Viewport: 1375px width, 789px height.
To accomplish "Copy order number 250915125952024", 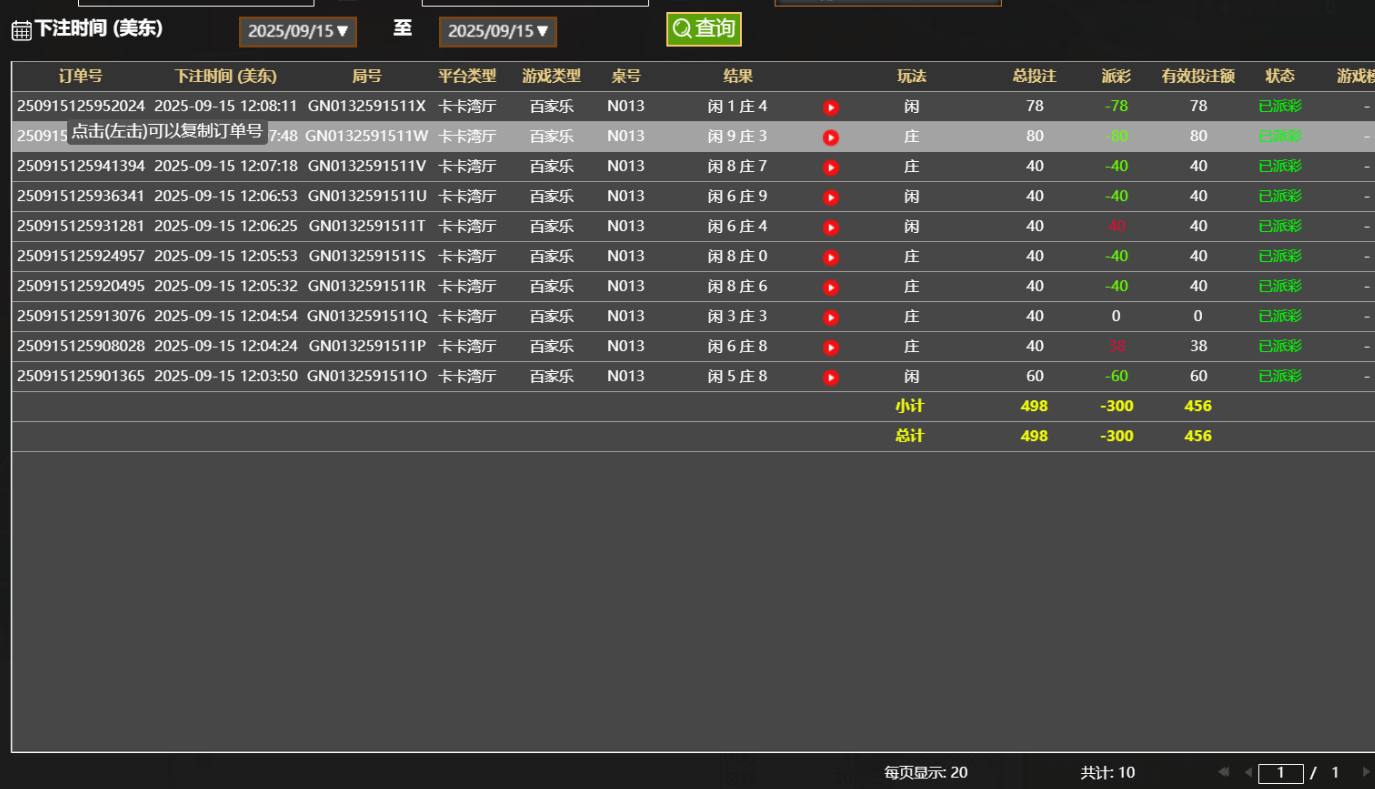I will pyautogui.click(x=81, y=106).
